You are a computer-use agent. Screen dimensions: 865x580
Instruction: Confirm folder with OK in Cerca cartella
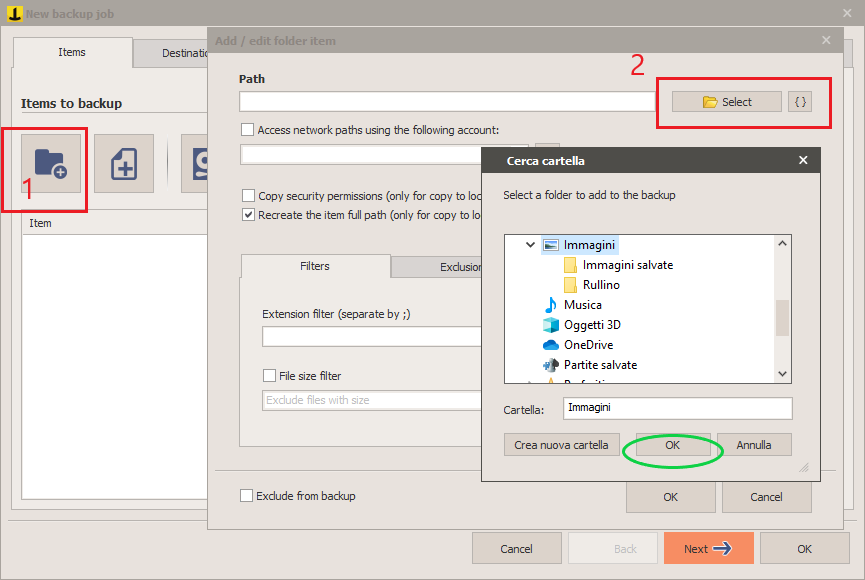click(x=672, y=445)
